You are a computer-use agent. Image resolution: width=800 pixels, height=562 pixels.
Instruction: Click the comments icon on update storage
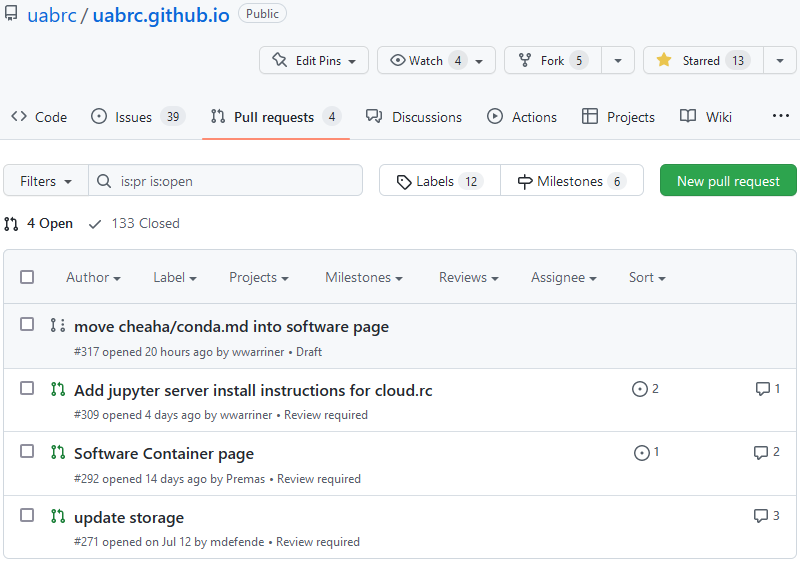762,516
